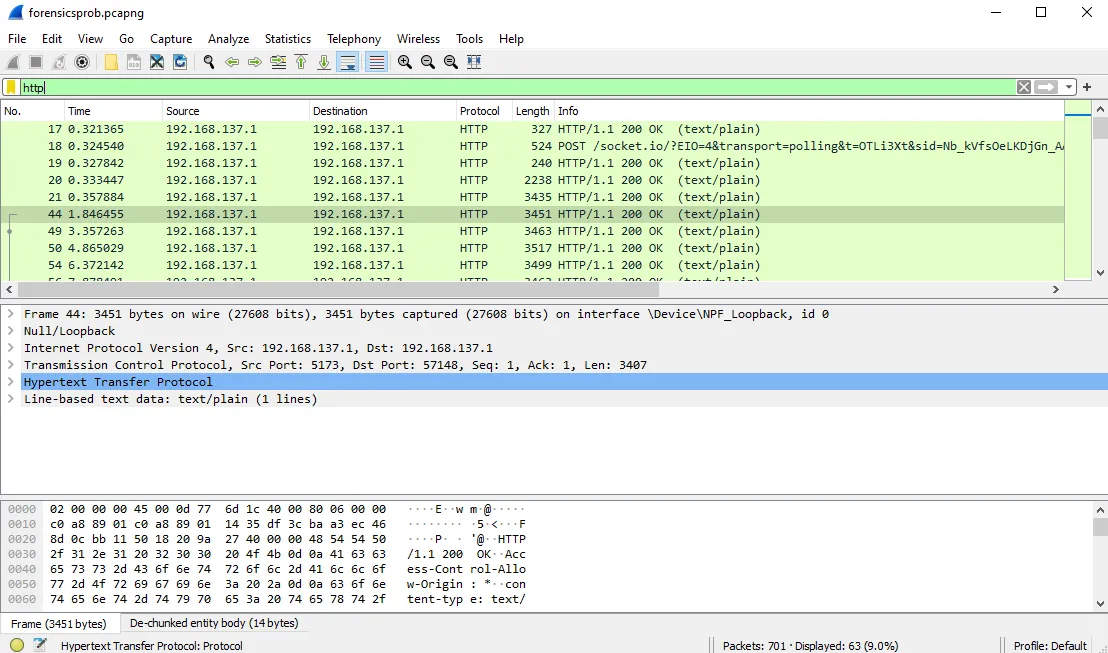The image size is (1108, 653).
Task: Go forward in packet history arrow
Action: [254, 62]
